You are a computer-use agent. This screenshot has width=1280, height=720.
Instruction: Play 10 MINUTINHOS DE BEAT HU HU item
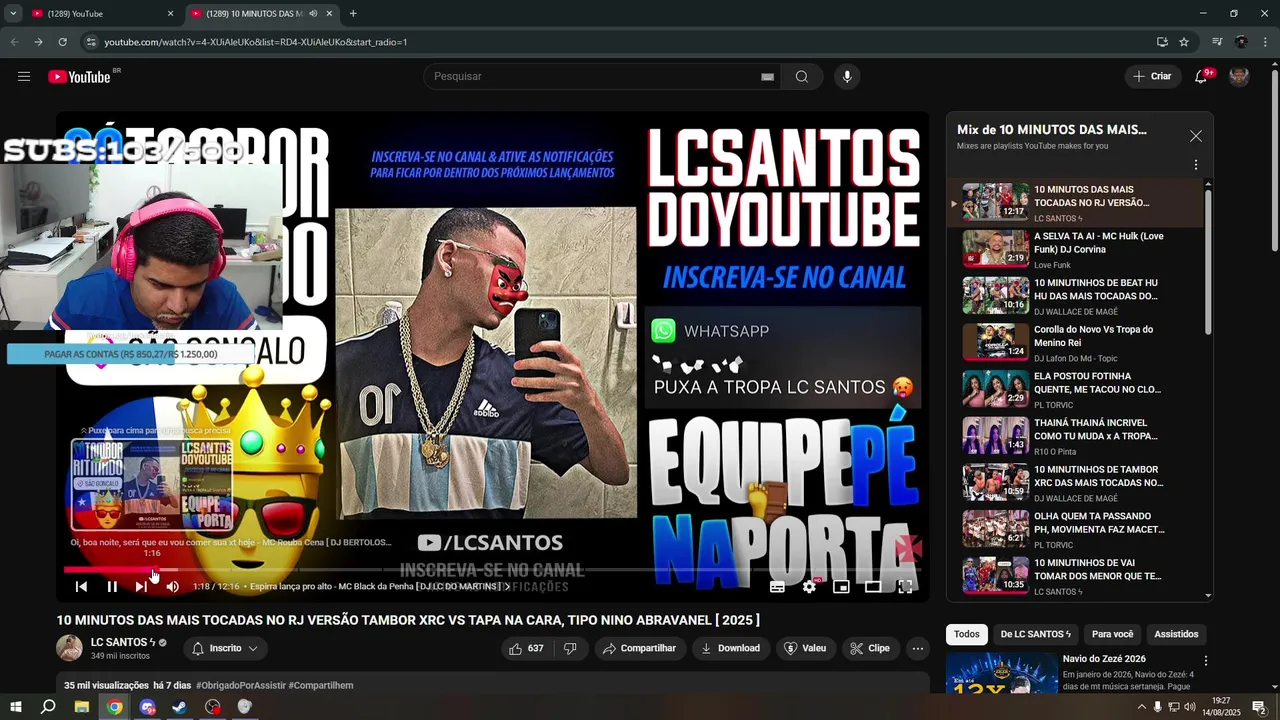(x=1075, y=296)
